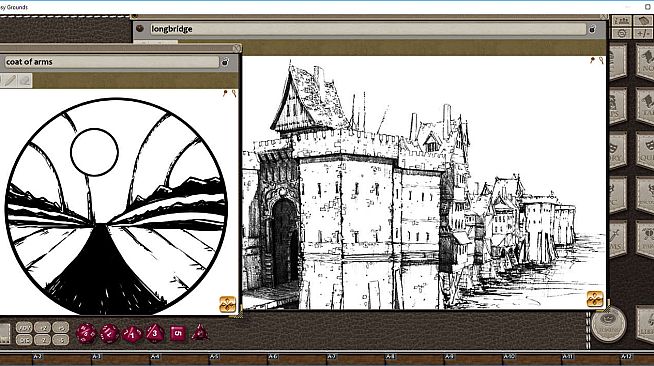
Task: Click the light pin icon in longbridge image
Action: pyautogui.click(x=601, y=60)
